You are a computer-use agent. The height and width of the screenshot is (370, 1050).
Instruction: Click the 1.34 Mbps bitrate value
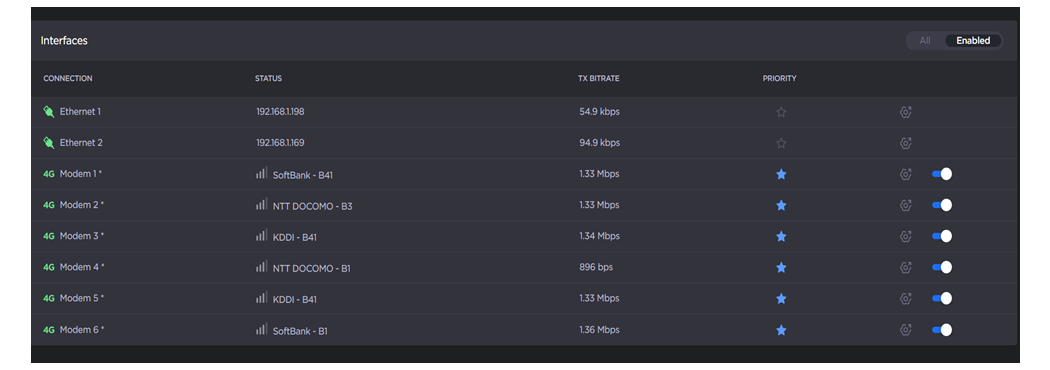[x=599, y=236]
